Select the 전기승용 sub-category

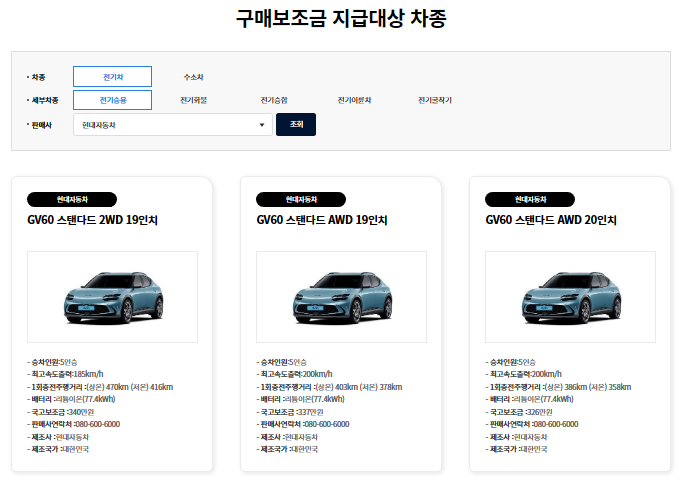[112, 100]
